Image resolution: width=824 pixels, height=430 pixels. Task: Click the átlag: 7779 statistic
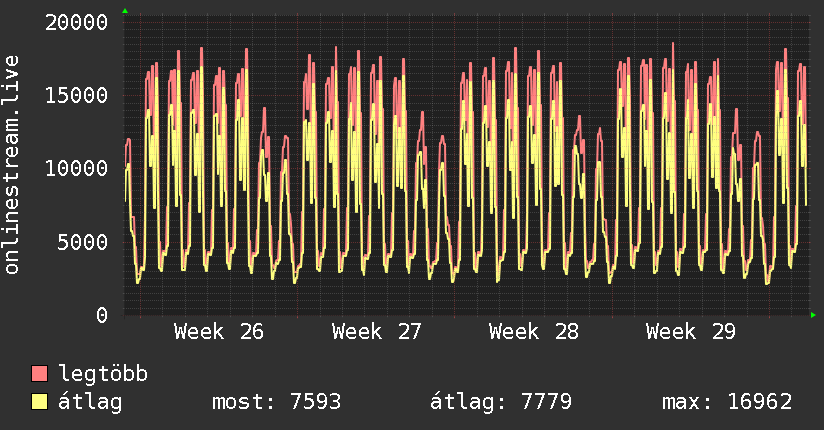point(501,402)
